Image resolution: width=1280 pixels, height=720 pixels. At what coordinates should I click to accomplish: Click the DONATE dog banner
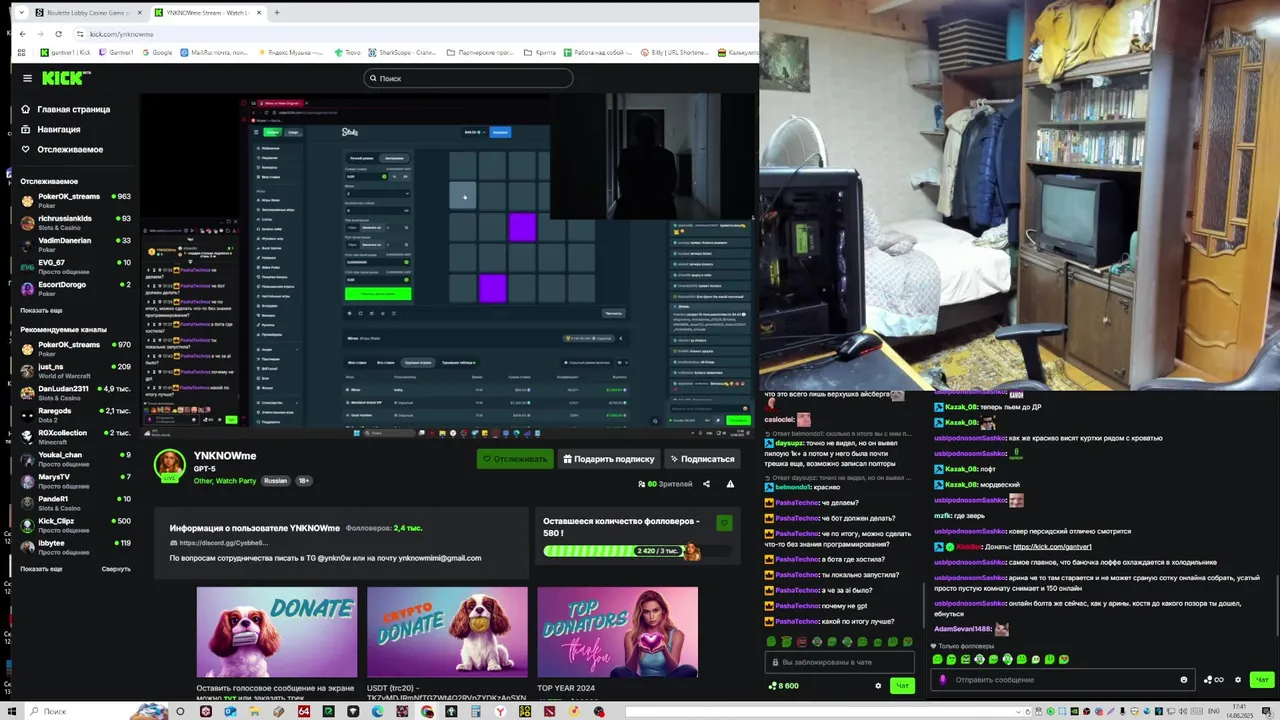coord(277,632)
